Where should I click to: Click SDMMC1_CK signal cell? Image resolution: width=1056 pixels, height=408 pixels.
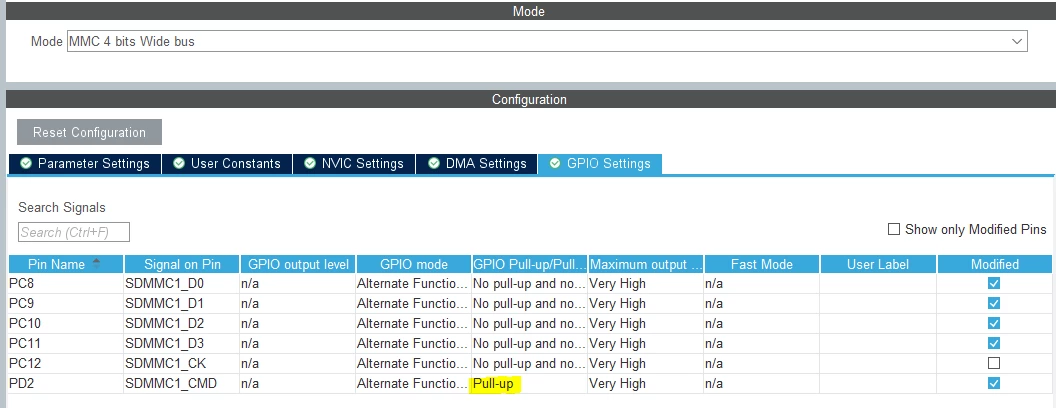pyautogui.click(x=182, y=364)
